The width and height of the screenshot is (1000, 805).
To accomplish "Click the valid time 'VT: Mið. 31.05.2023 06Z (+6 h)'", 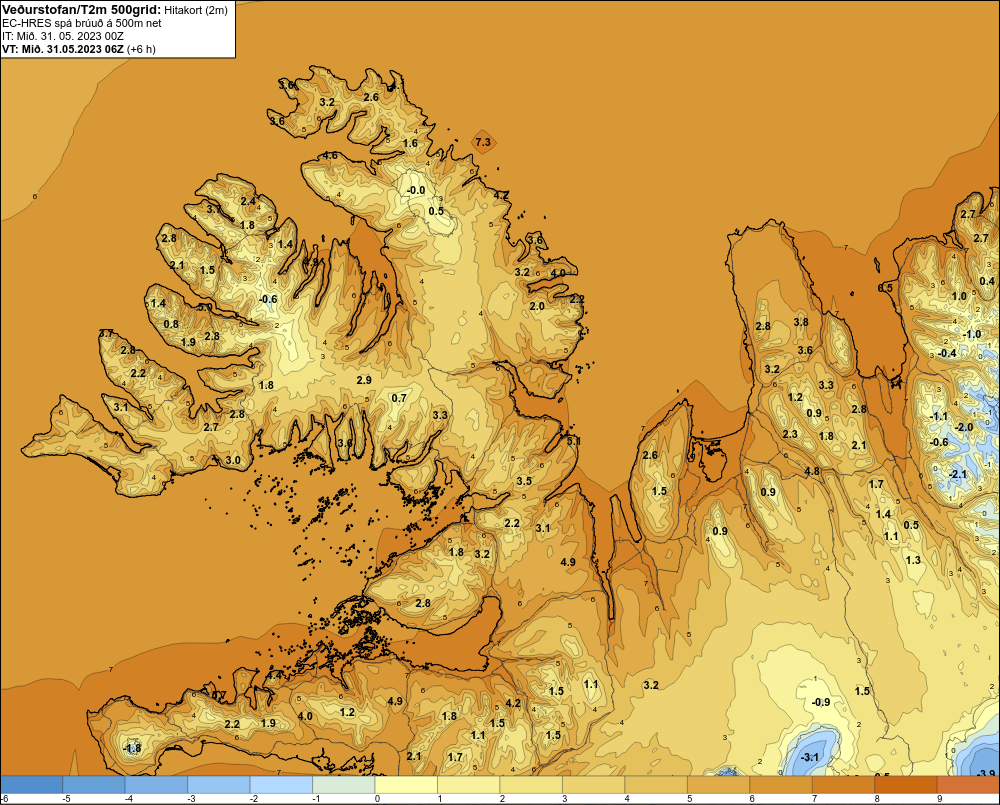I will pyautogui.click(x=79, y=49).
